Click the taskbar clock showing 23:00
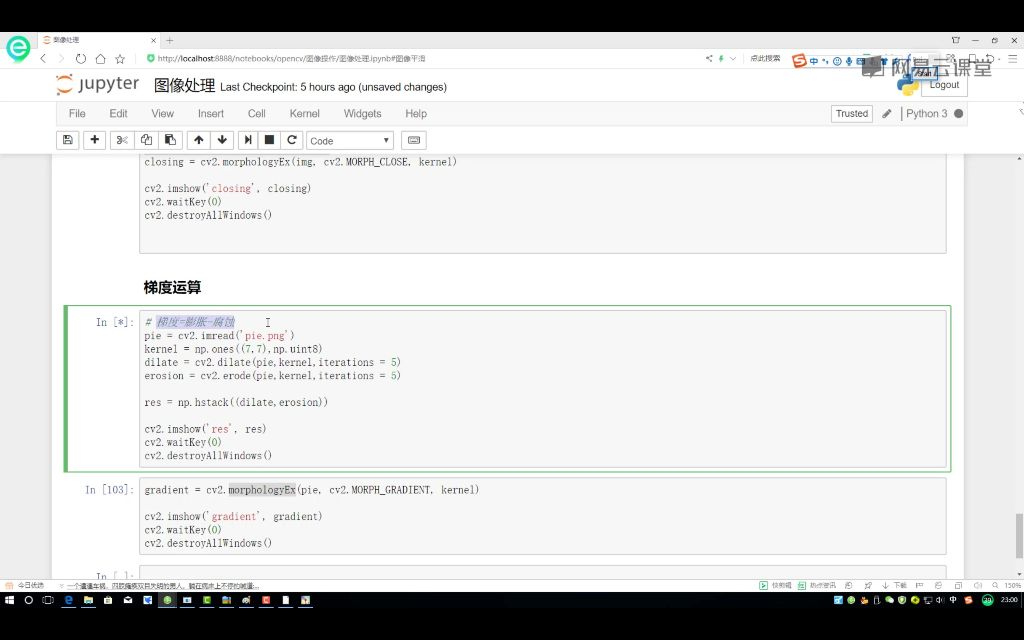Screen dimensions: 1024x640 [1010, 600]
